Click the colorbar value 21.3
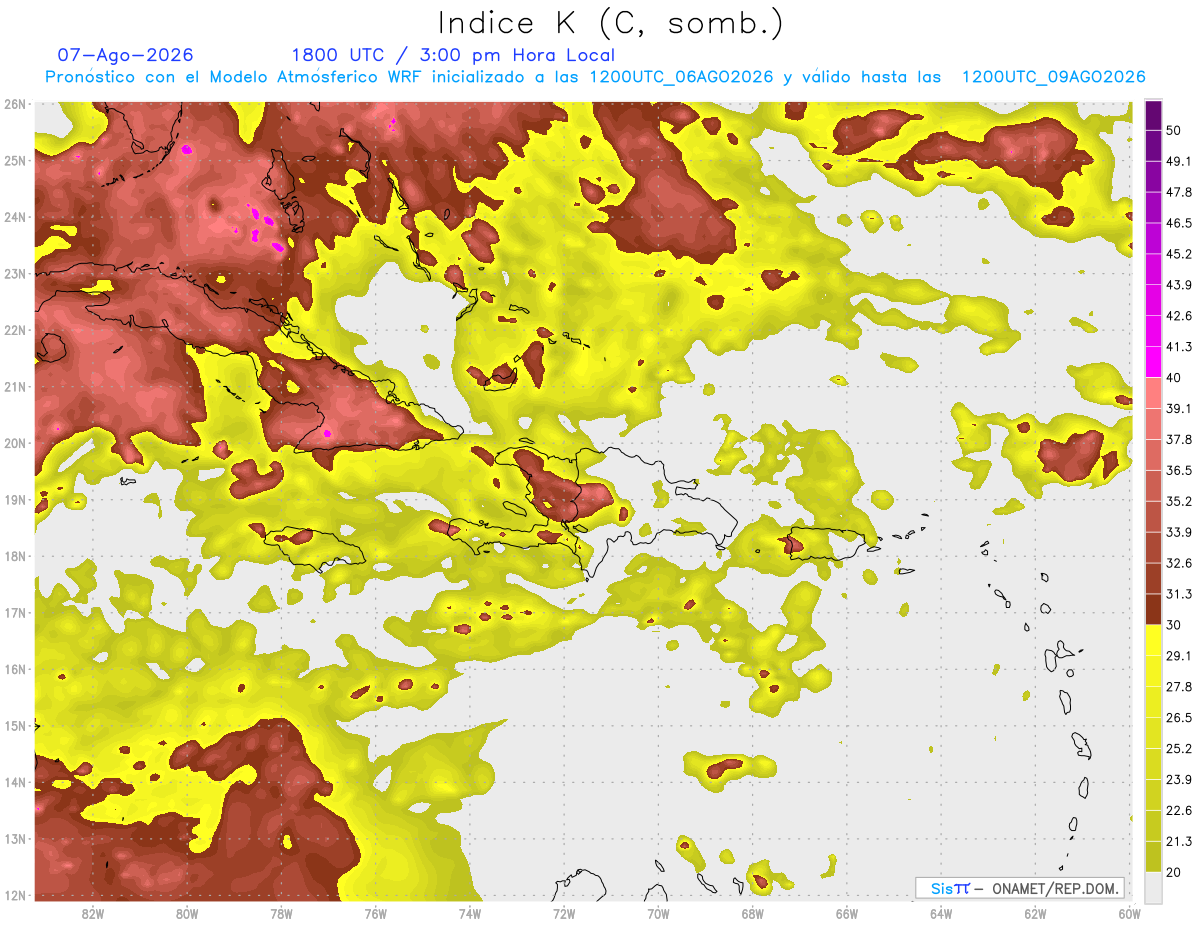1200x927 pixels. 1179,841
